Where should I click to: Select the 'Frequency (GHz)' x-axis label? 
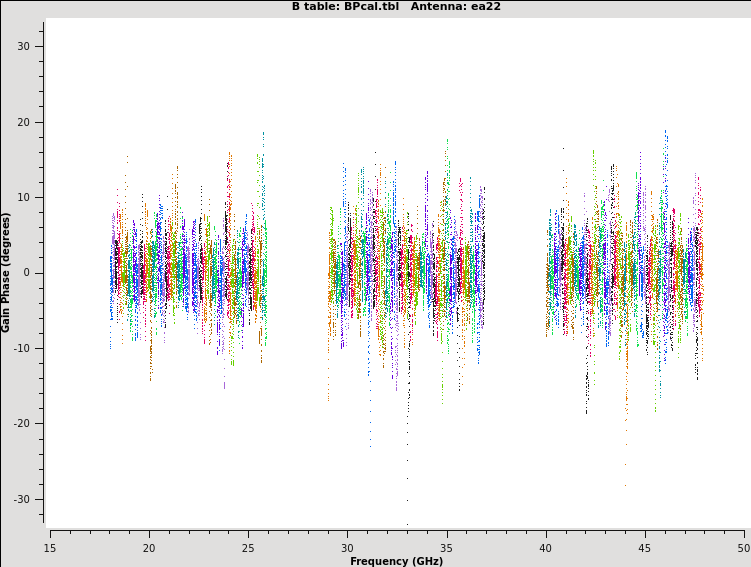click(396, 561)
